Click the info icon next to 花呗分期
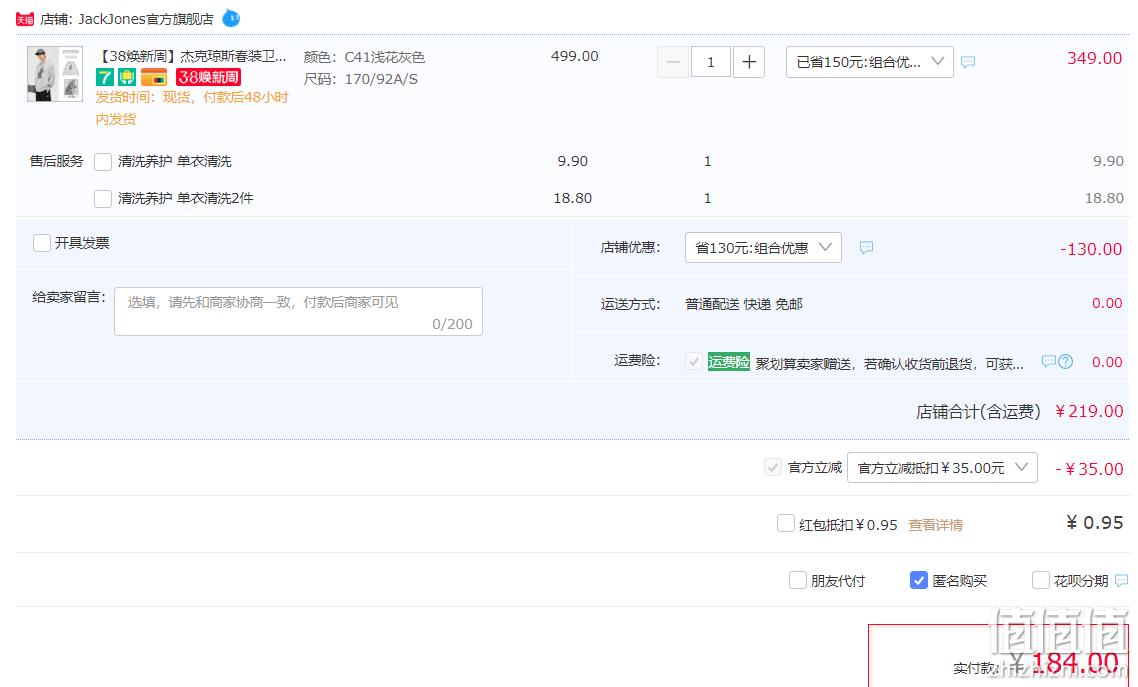 pyautogui.click(x=1121, y=580)
